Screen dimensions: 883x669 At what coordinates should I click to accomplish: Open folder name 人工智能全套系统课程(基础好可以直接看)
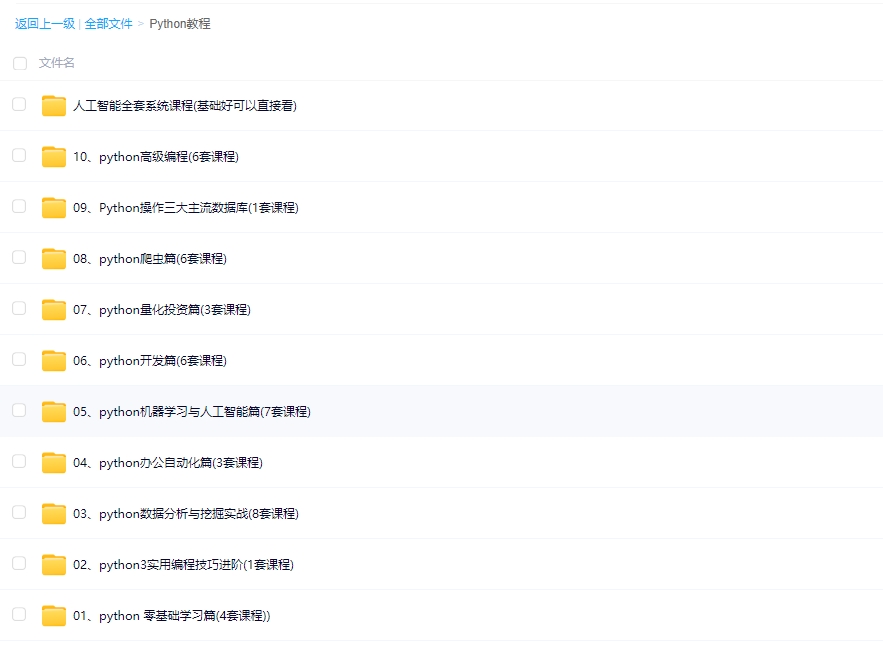pyautogui.click(x=185, y=106)
